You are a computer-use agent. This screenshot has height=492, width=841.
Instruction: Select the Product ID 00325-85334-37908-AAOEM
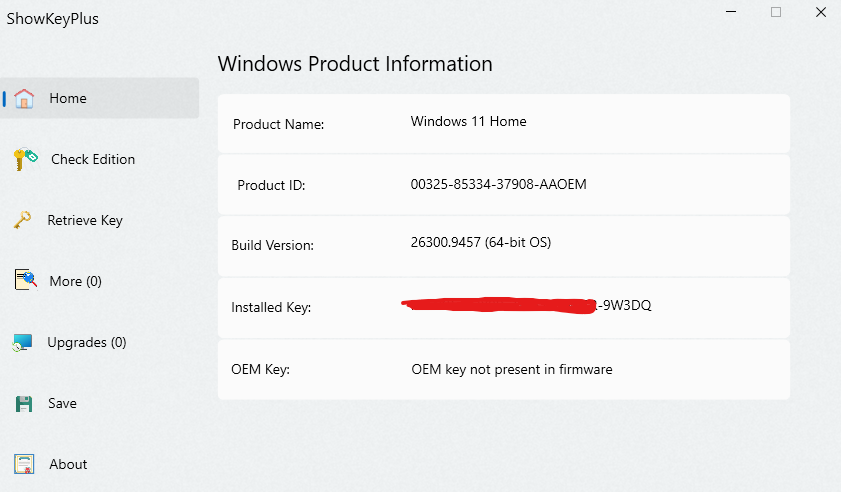[498, 185]
